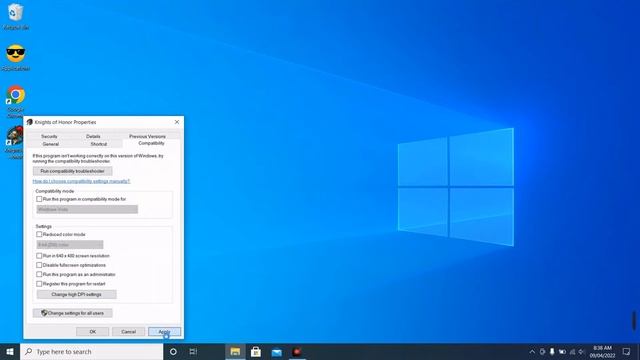
Task: Open the sunglasses emoji desktop icon
Action: [16, 57]
